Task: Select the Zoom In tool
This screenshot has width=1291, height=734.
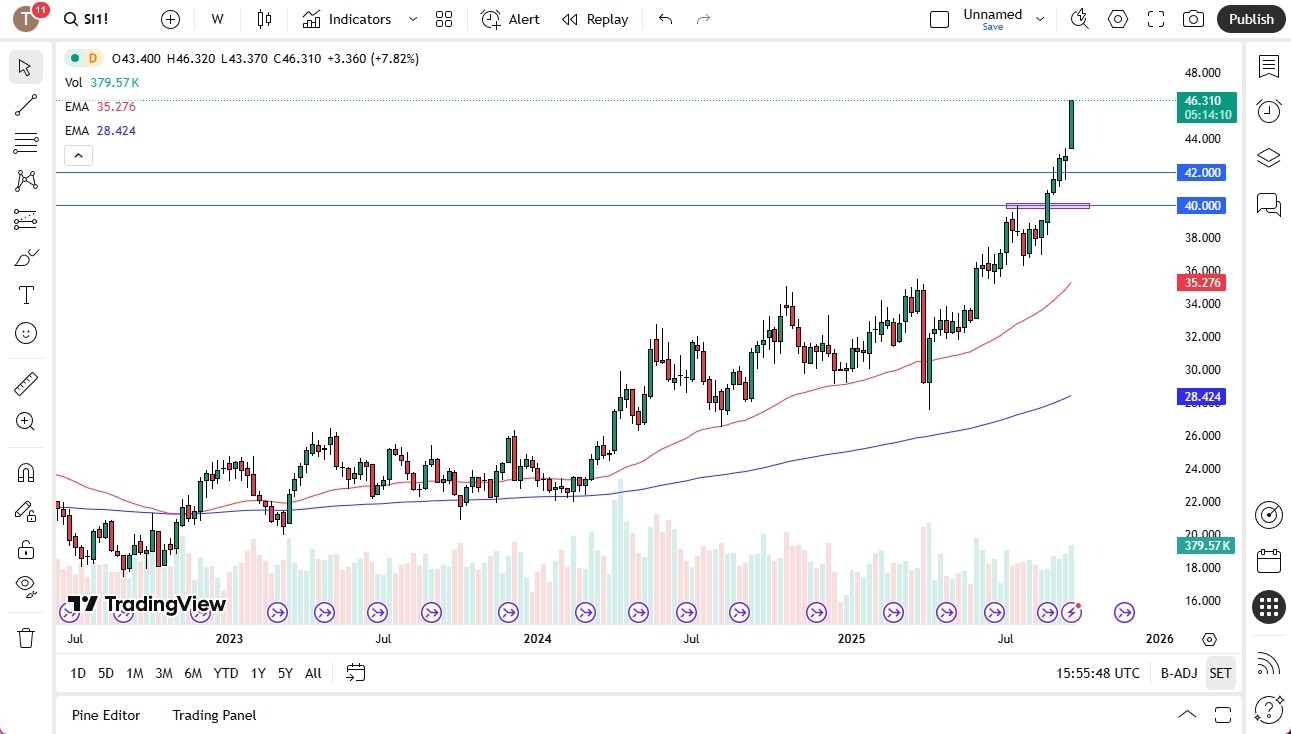Action: coord(25,421)
